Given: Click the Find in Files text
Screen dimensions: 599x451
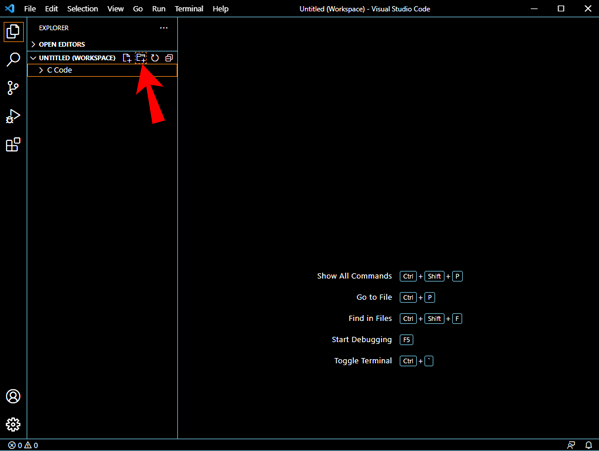Looking at the screenshot, I should (x=370, y=318).
